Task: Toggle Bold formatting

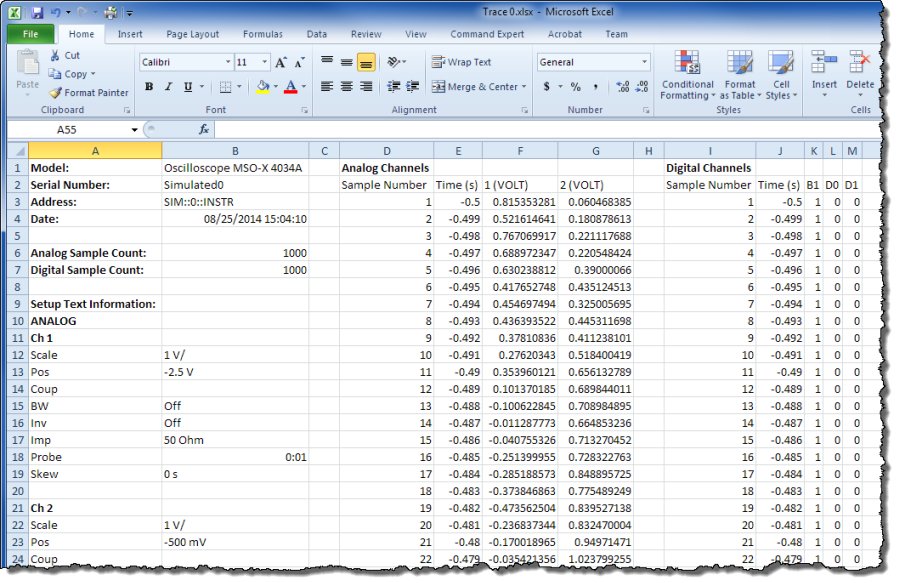Action: [149, 86]
